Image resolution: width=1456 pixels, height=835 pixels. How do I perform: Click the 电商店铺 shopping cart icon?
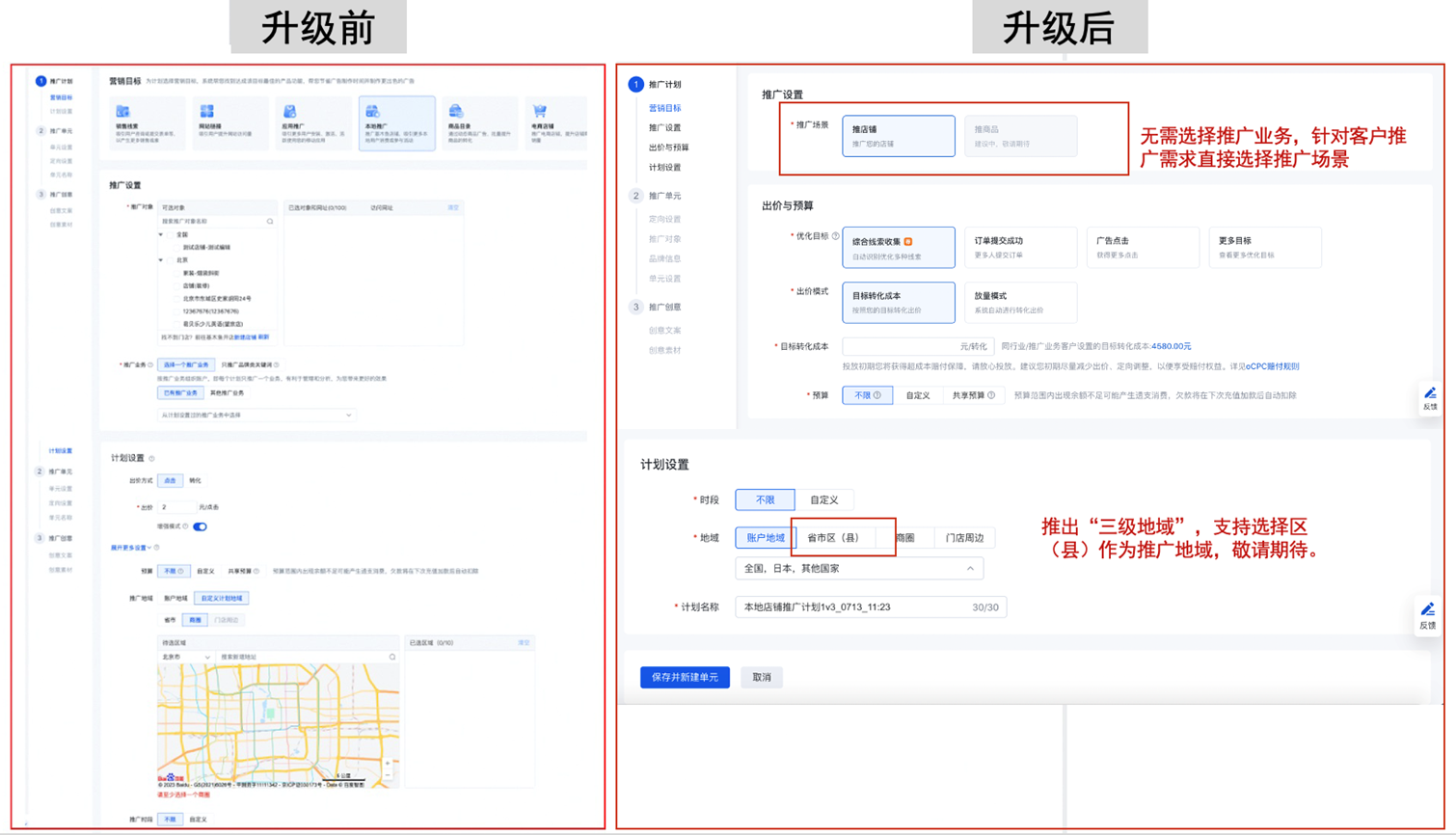click(x=540, y=112)
